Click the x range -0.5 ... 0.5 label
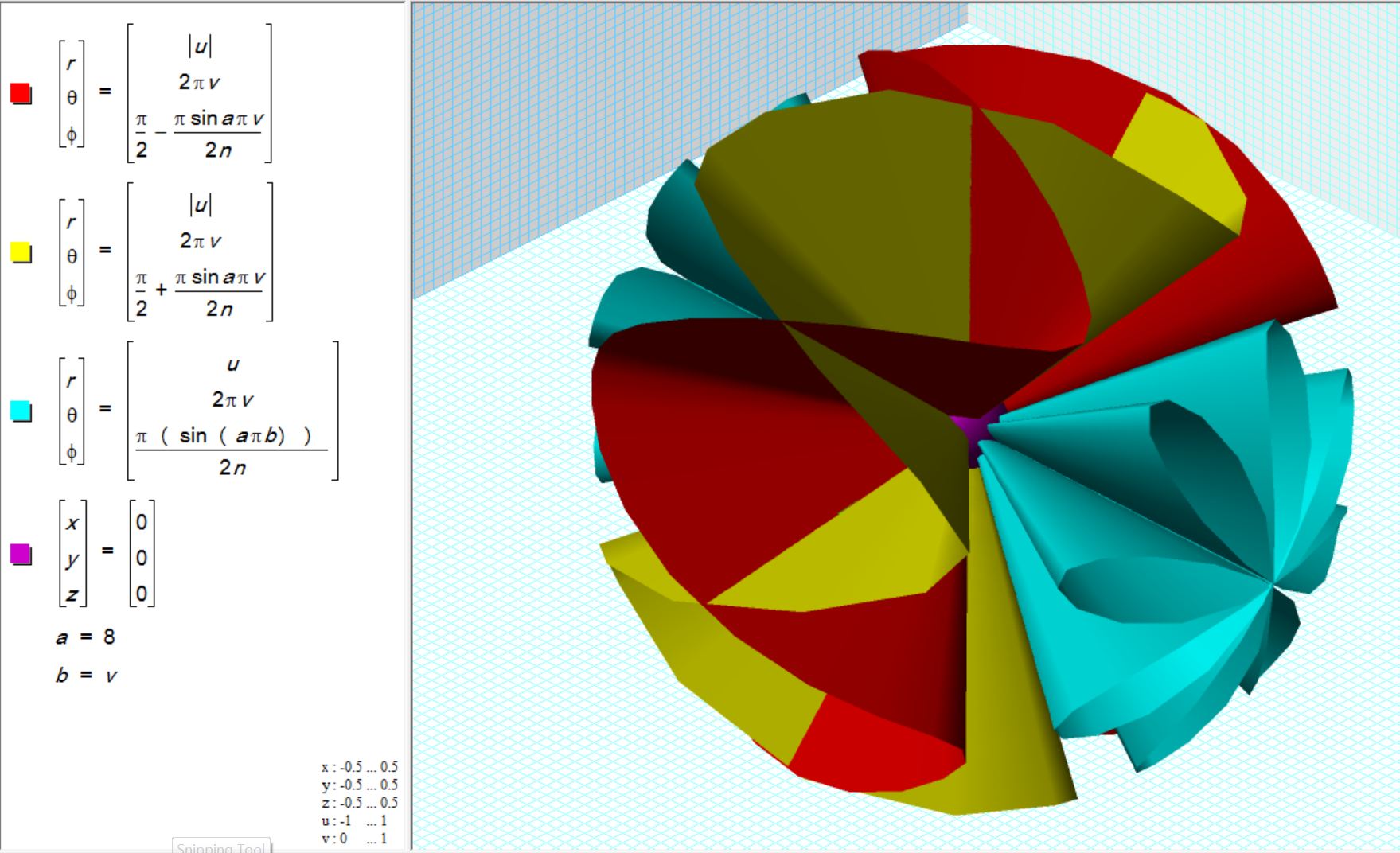The width and height of the screenshot is (1400, 853). point(359,767)
